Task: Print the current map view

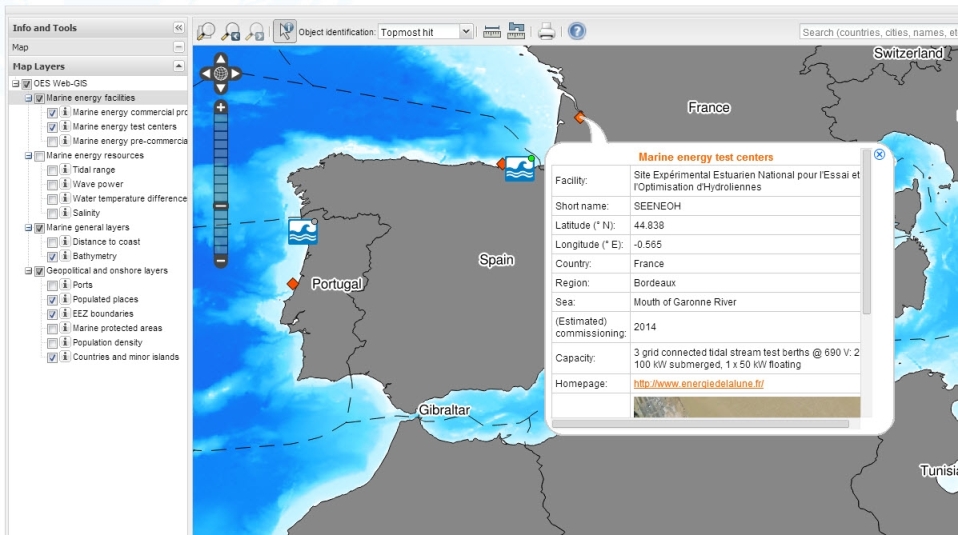Action: 547,32
